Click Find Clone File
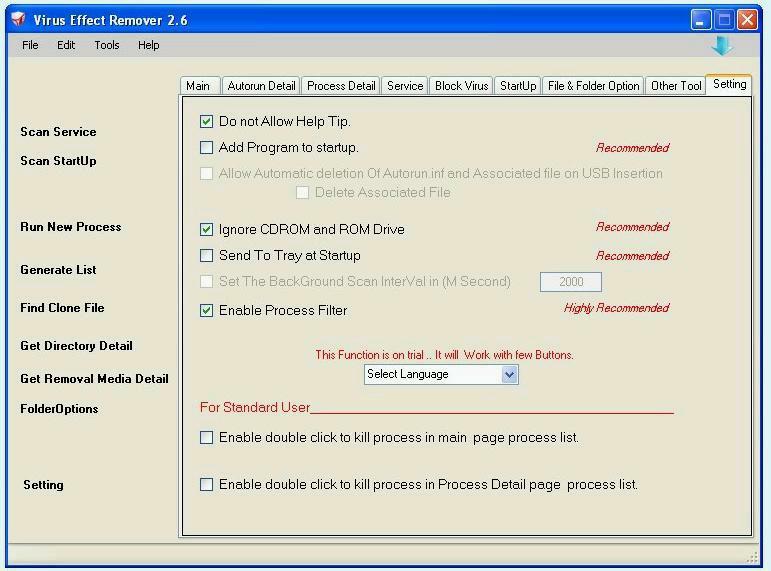This screenshot has height=571, width=771. (62, 308)
